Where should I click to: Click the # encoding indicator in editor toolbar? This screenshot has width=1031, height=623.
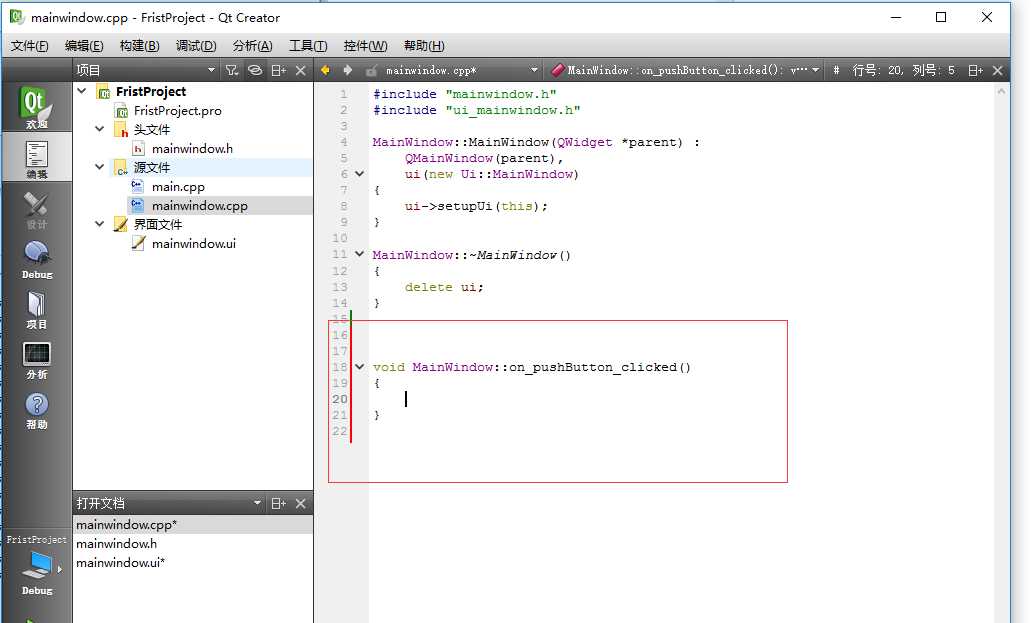tap(836, 70)
